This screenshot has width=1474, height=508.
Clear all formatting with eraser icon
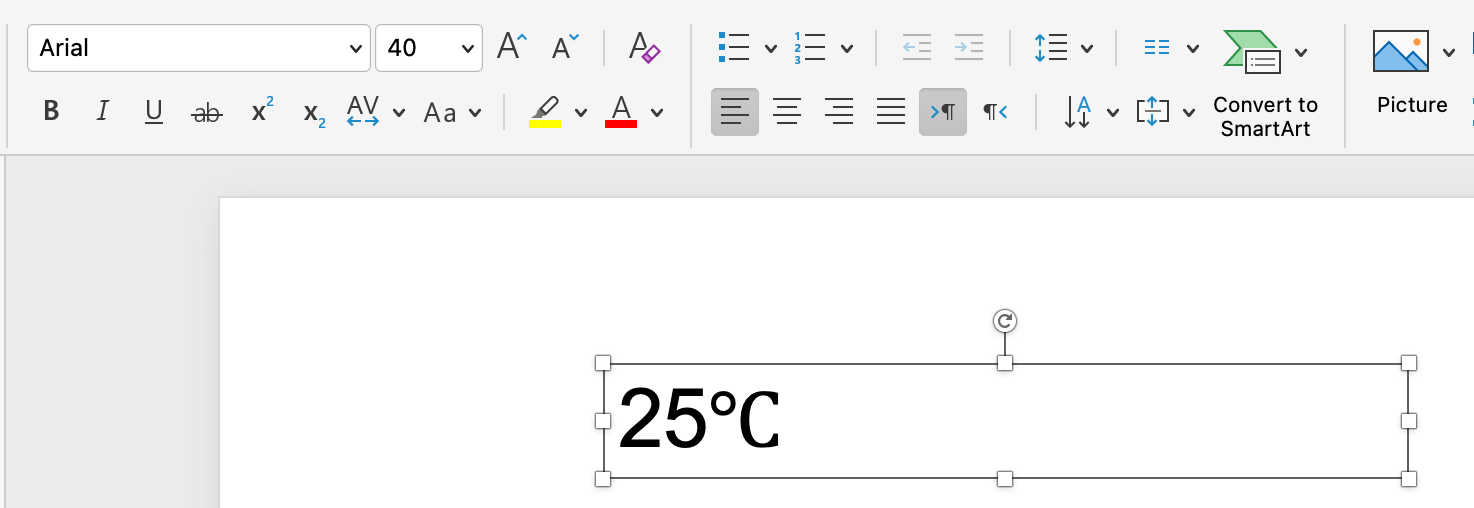[644, 47]
